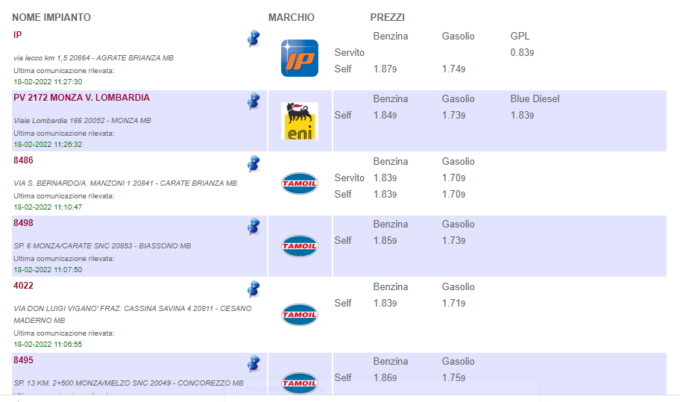The image size is (680, 402).
Task: Click the NOME IMPIANTO column header
Action: pyautogui.click(x=51, y=17)
